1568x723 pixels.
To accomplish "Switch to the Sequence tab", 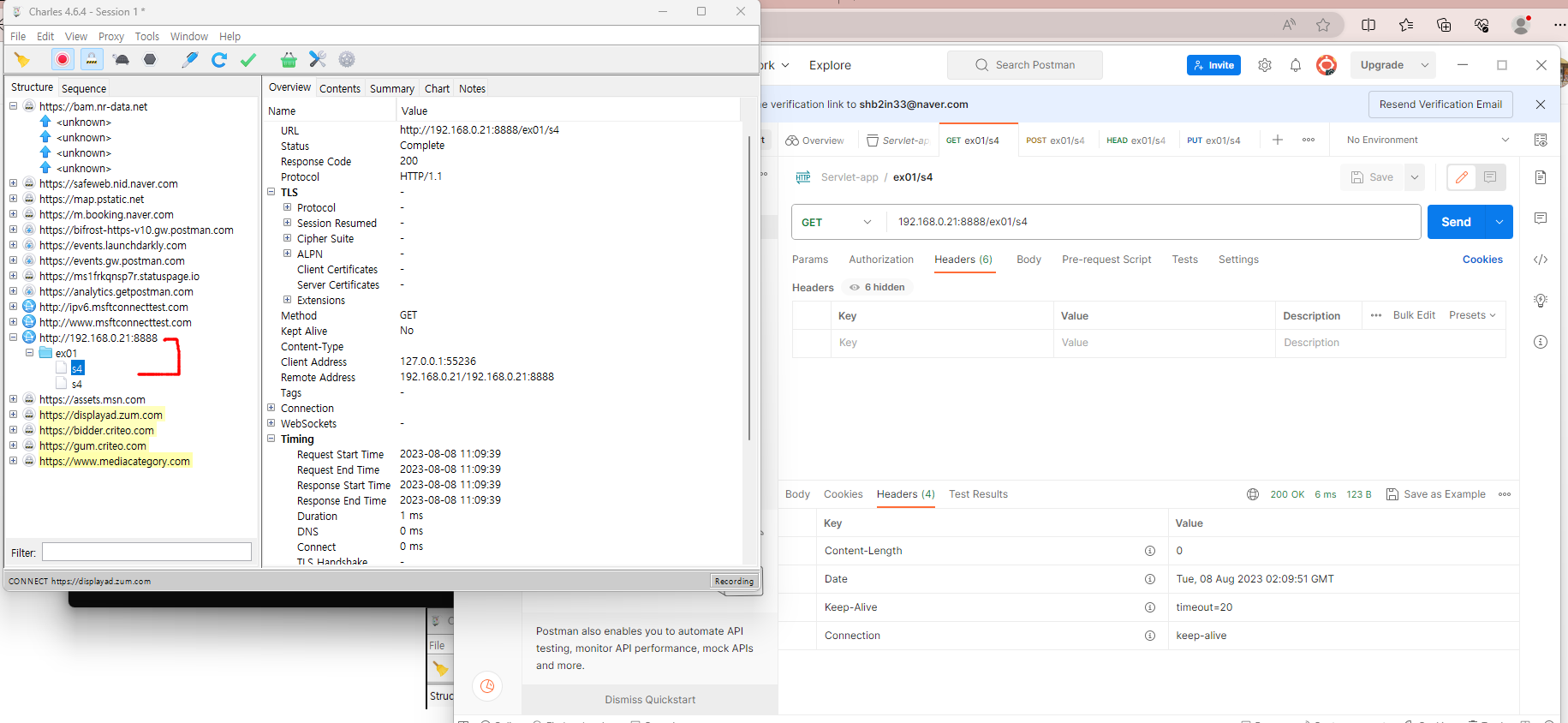I will 84,88.
